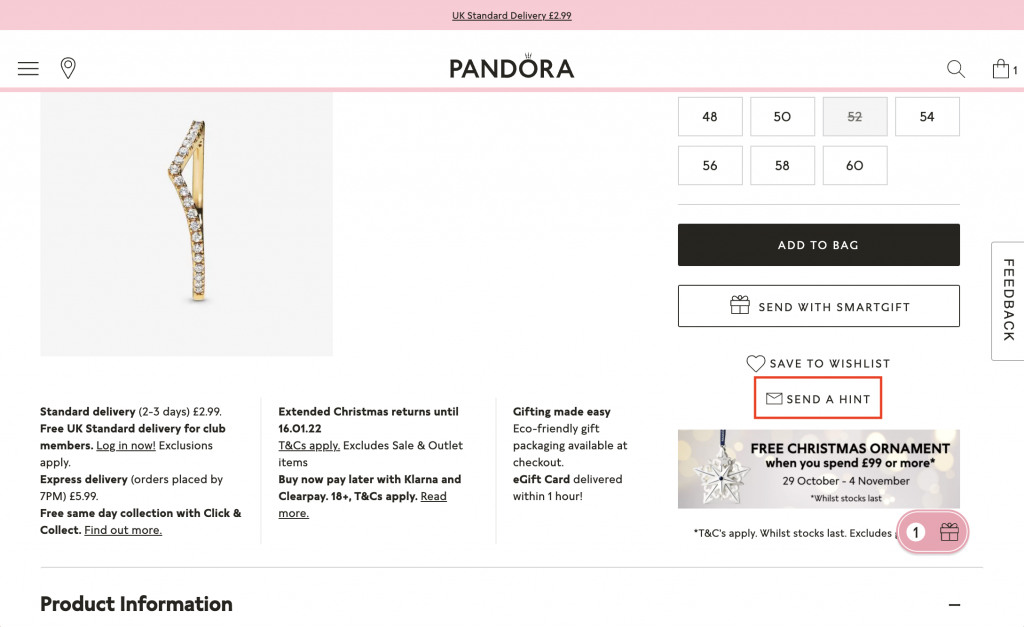View the shopping bag icon
1024x627 pixels.
pos(1001,68)
